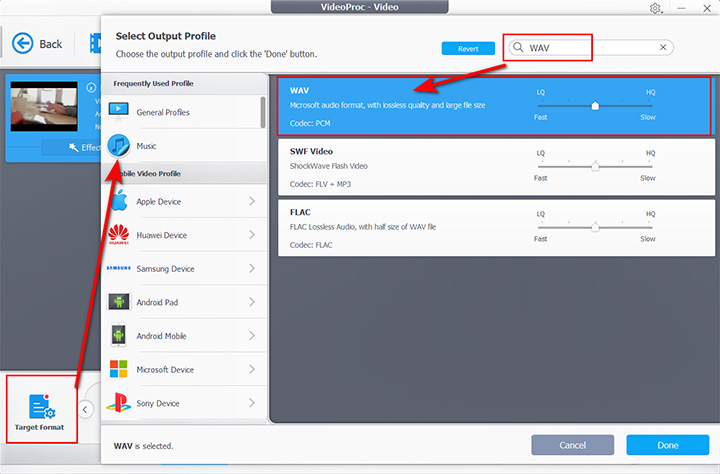Click 'Huawei Device' label
Viewport: 720px width, 474px height.
[162, 235]
